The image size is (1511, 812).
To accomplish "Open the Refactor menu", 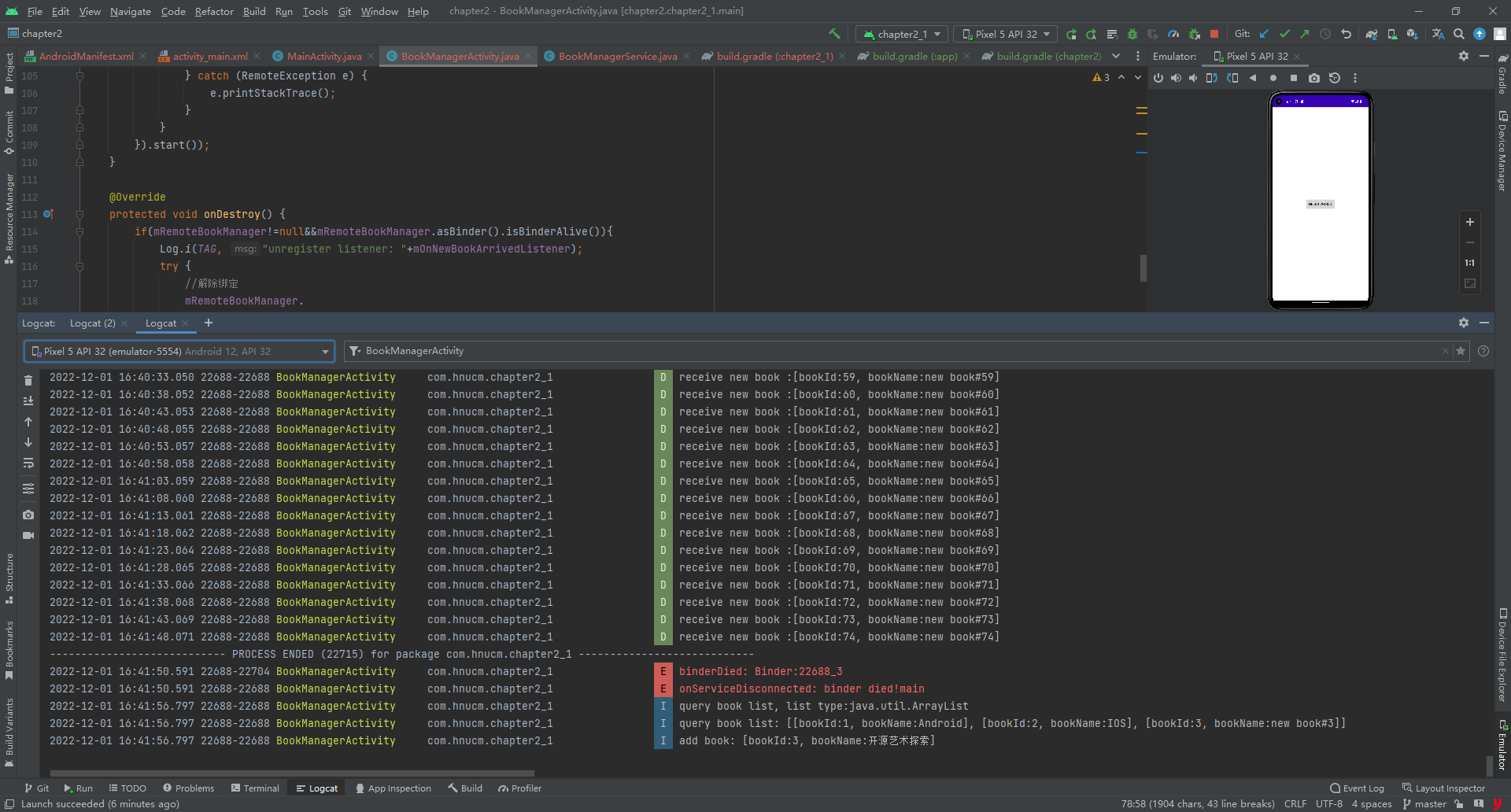I will pos(214,11).
